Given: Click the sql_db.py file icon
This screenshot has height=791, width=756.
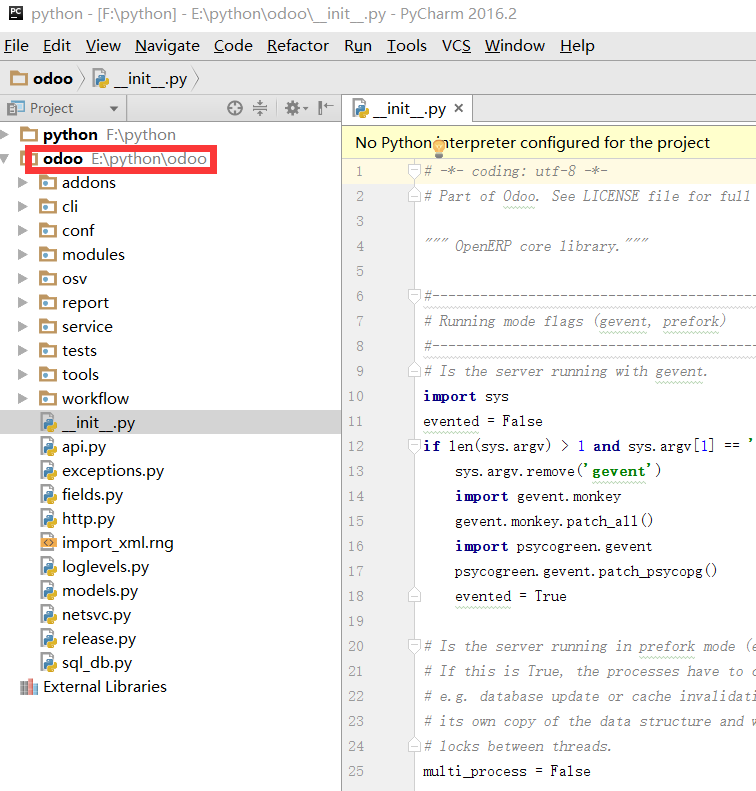Looking at the screenshot, I should coord(48,663).
